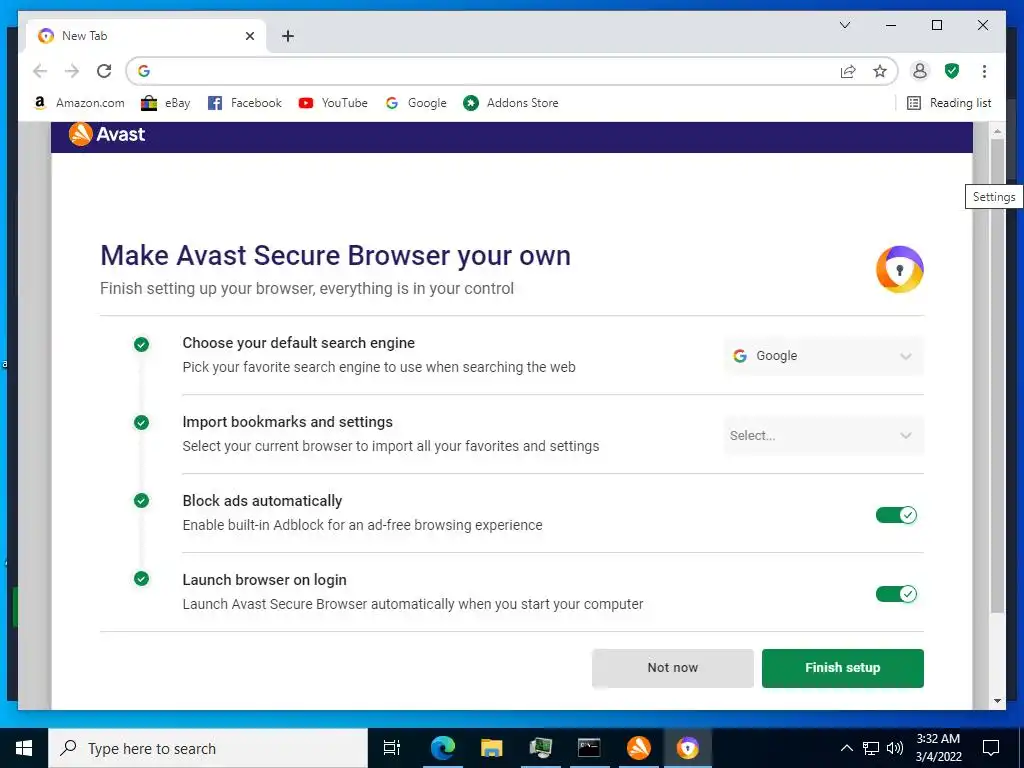The height and width of the screenshot is (768, 1024).
Task: Click the forward navigation arrow
Action: click(x=72, y=71)
